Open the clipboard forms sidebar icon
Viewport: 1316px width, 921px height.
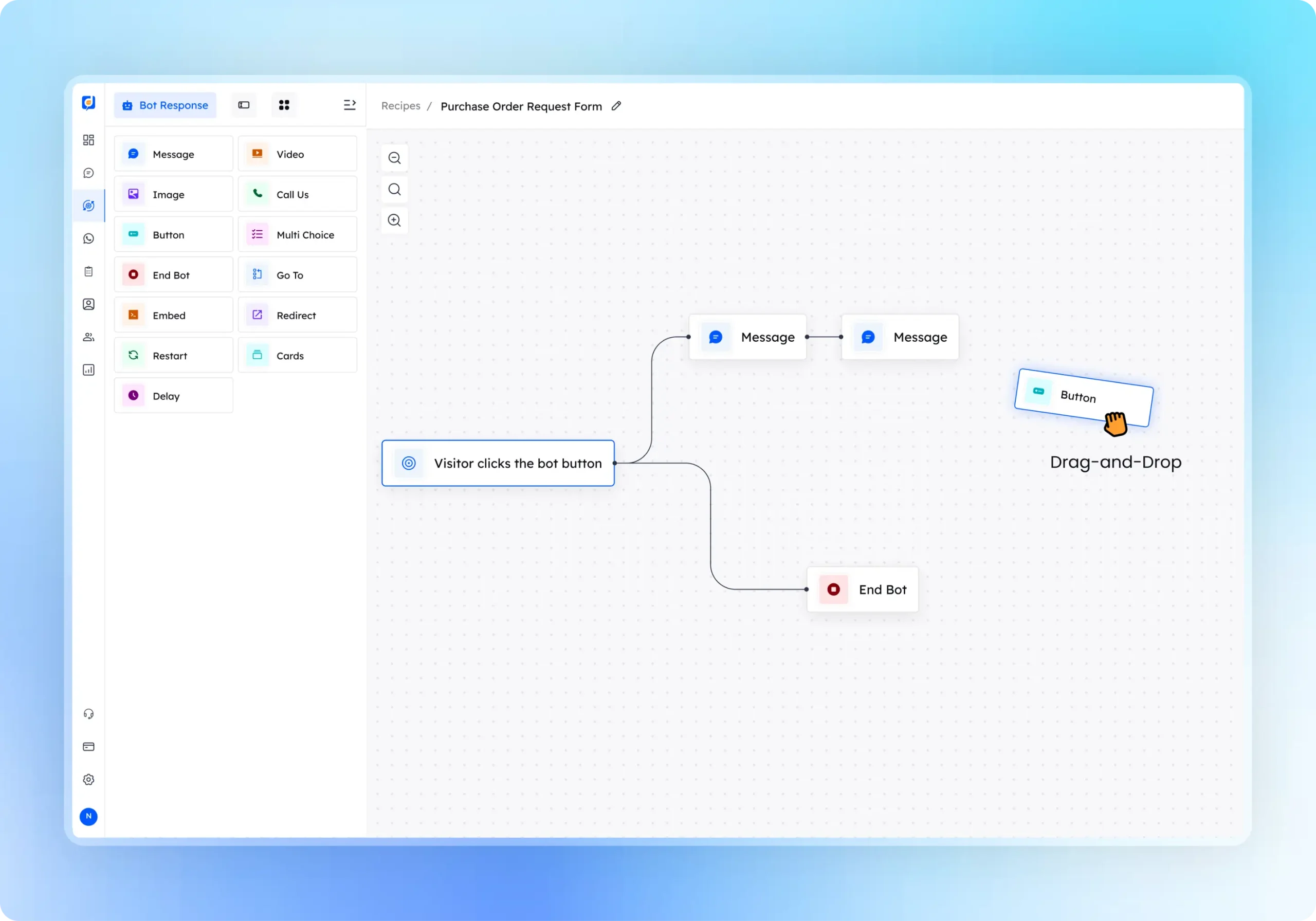[x=88, y=271]
